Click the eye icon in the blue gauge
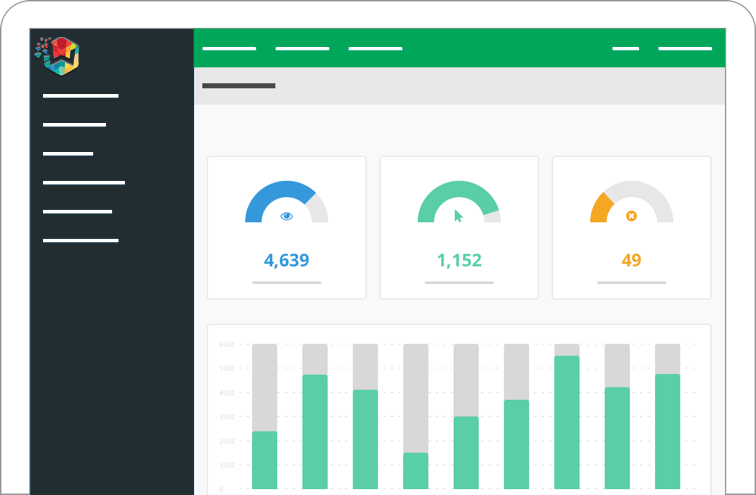The height and width of the screenshot is (495, 756). point(286,216)
